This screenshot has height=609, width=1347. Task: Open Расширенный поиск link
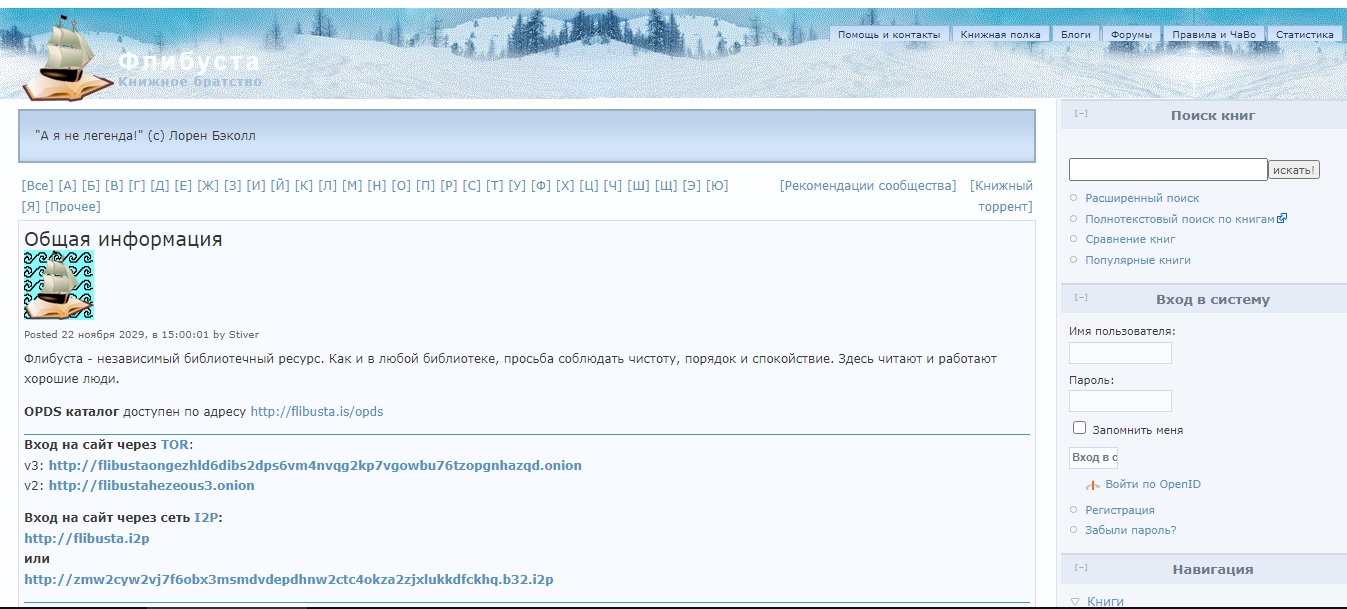coord(1142,198)
